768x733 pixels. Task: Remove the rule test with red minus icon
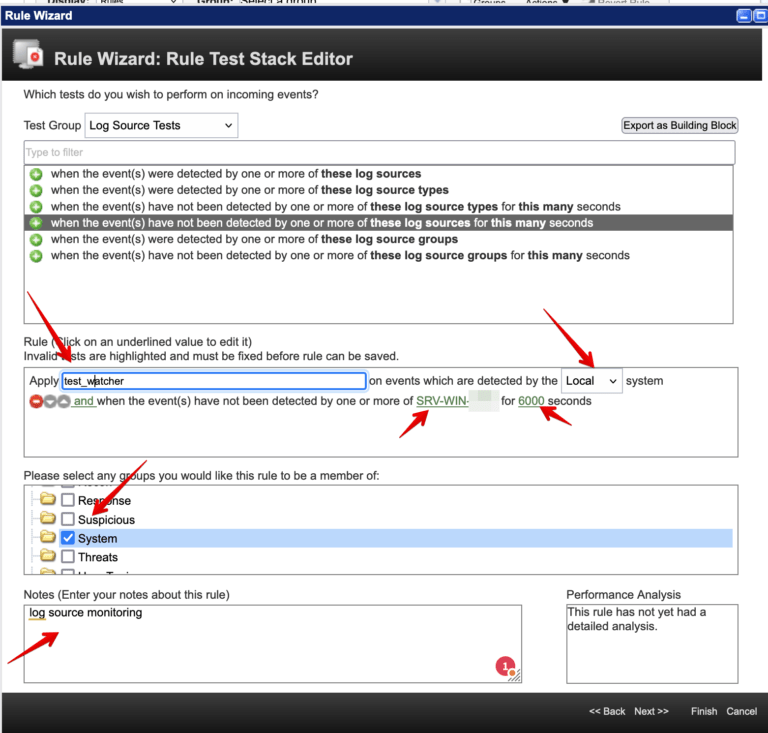[36, 402]
